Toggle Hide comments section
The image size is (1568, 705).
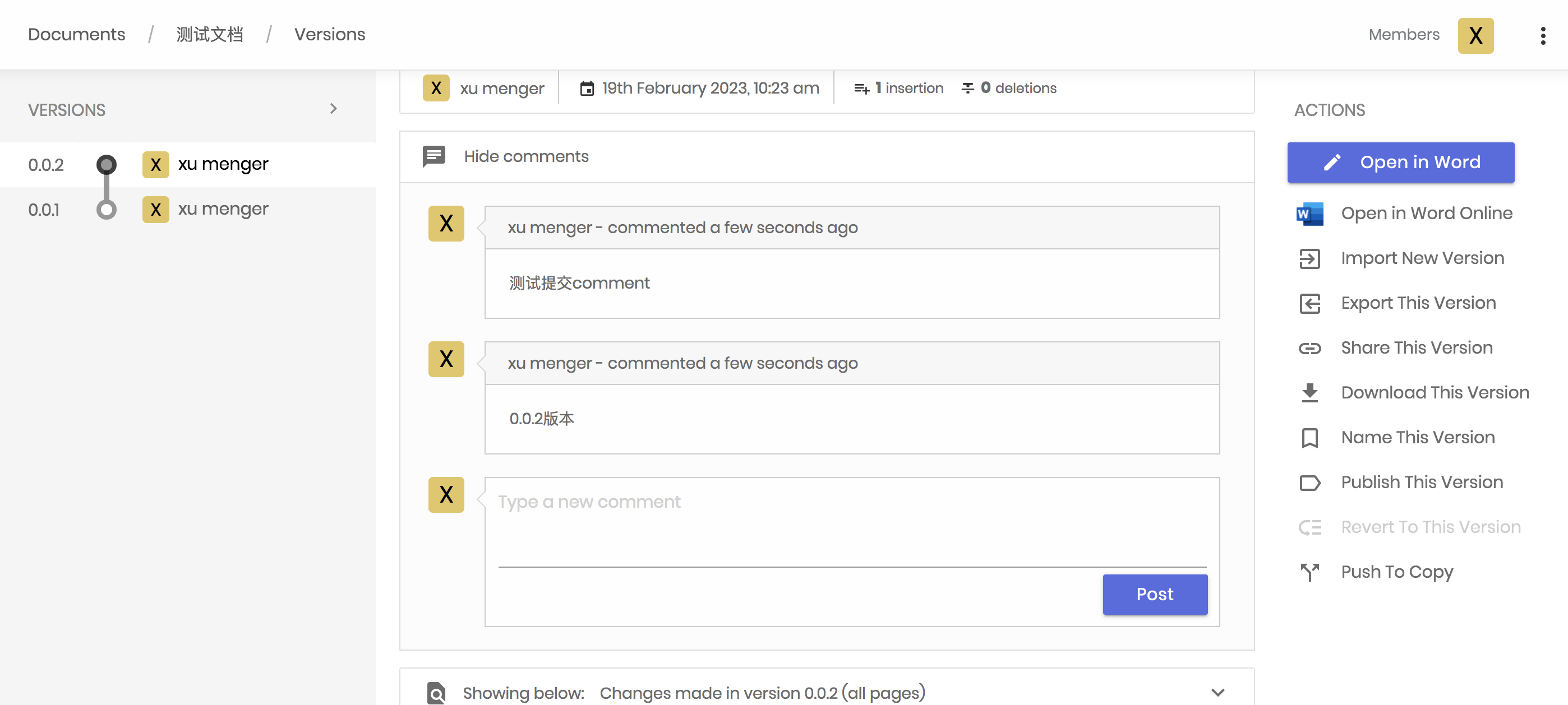[x=526, y=156]
